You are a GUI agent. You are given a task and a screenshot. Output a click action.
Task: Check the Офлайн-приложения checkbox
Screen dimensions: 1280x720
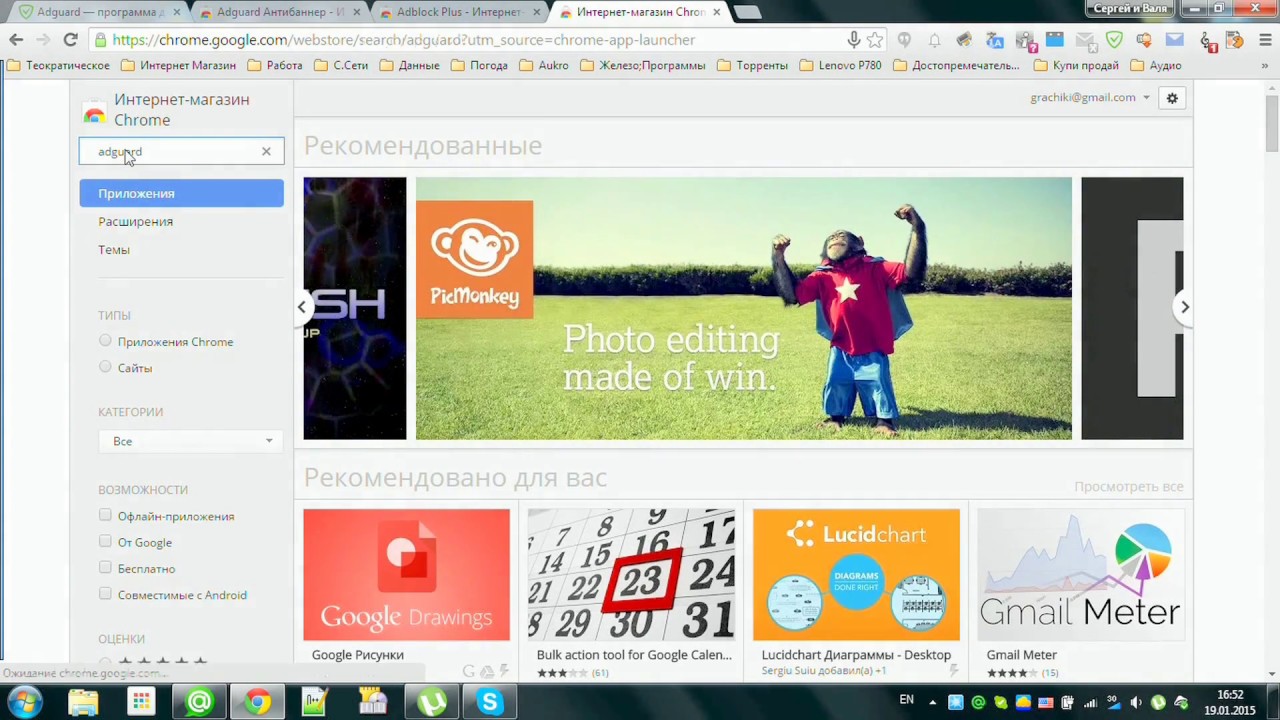[x=105, y=515]
